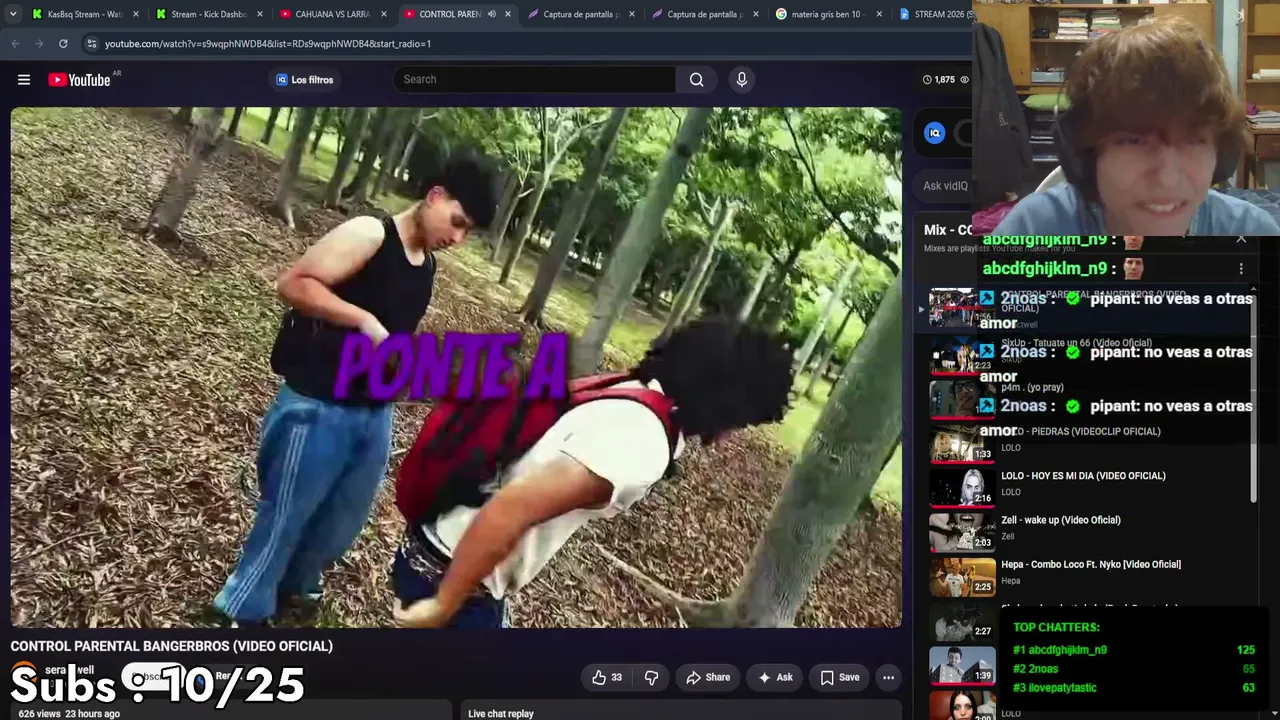Screen dimensions: 1280x720
Task: Go back in browser history
Action: [x=15, y=44]
